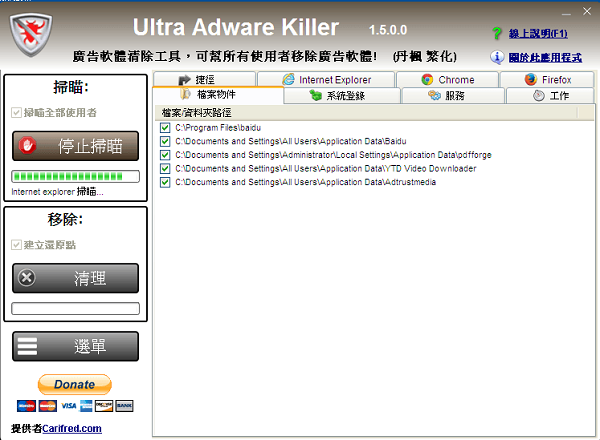Click the MasterCard icon
600x440 pixels.
(47, 406)
